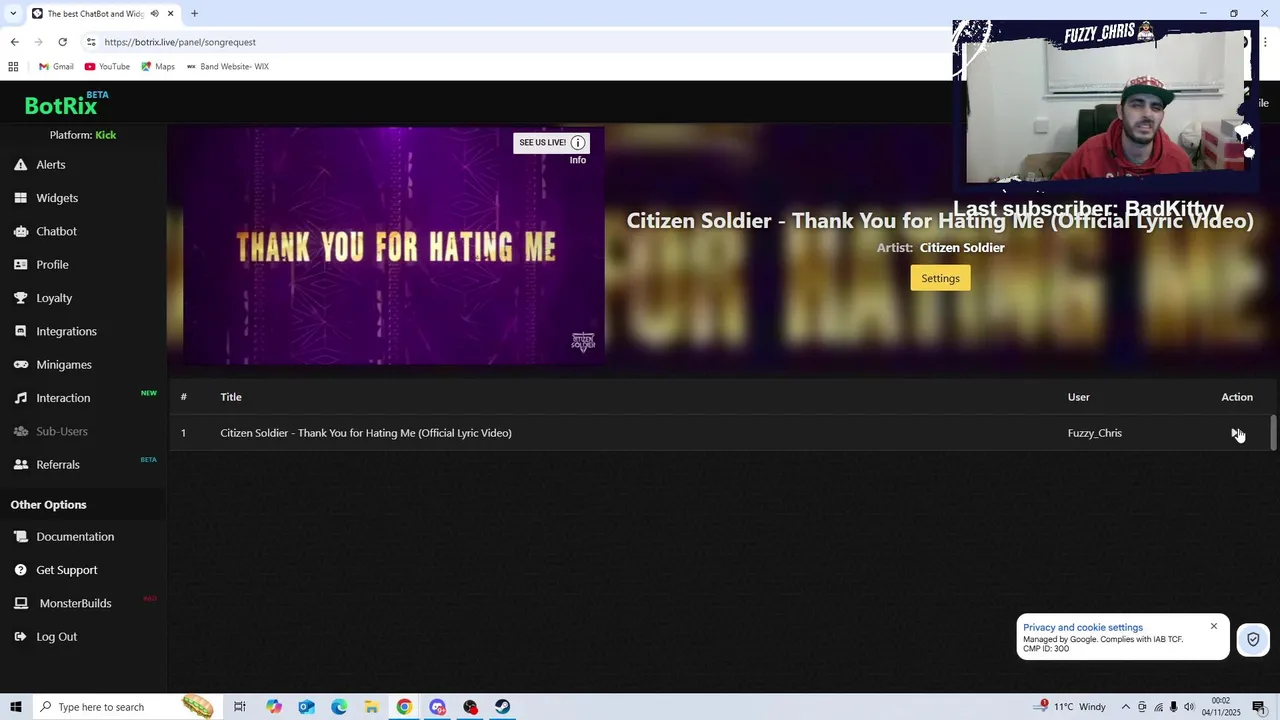Click the Title column header
Image resolution: width=1280 pixels, height=720 pixels.
(x=231, y=397)
